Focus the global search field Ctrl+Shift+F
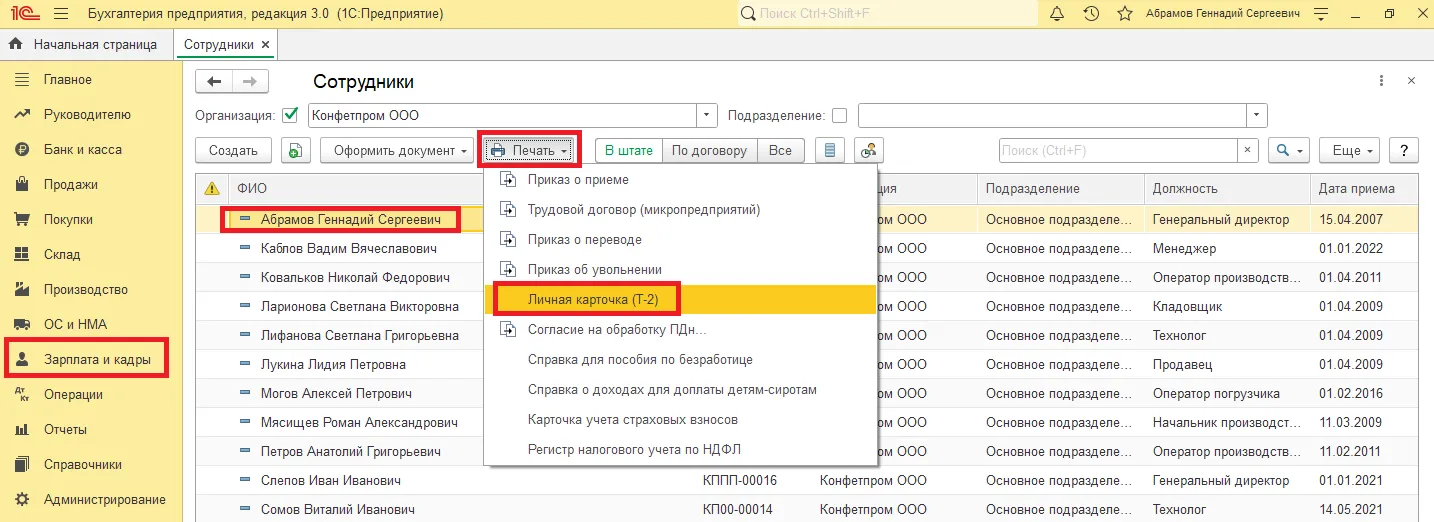Image resolution: width=1434 pixels, height=522 pixels. pyautogui.click(x=888, y=14)
